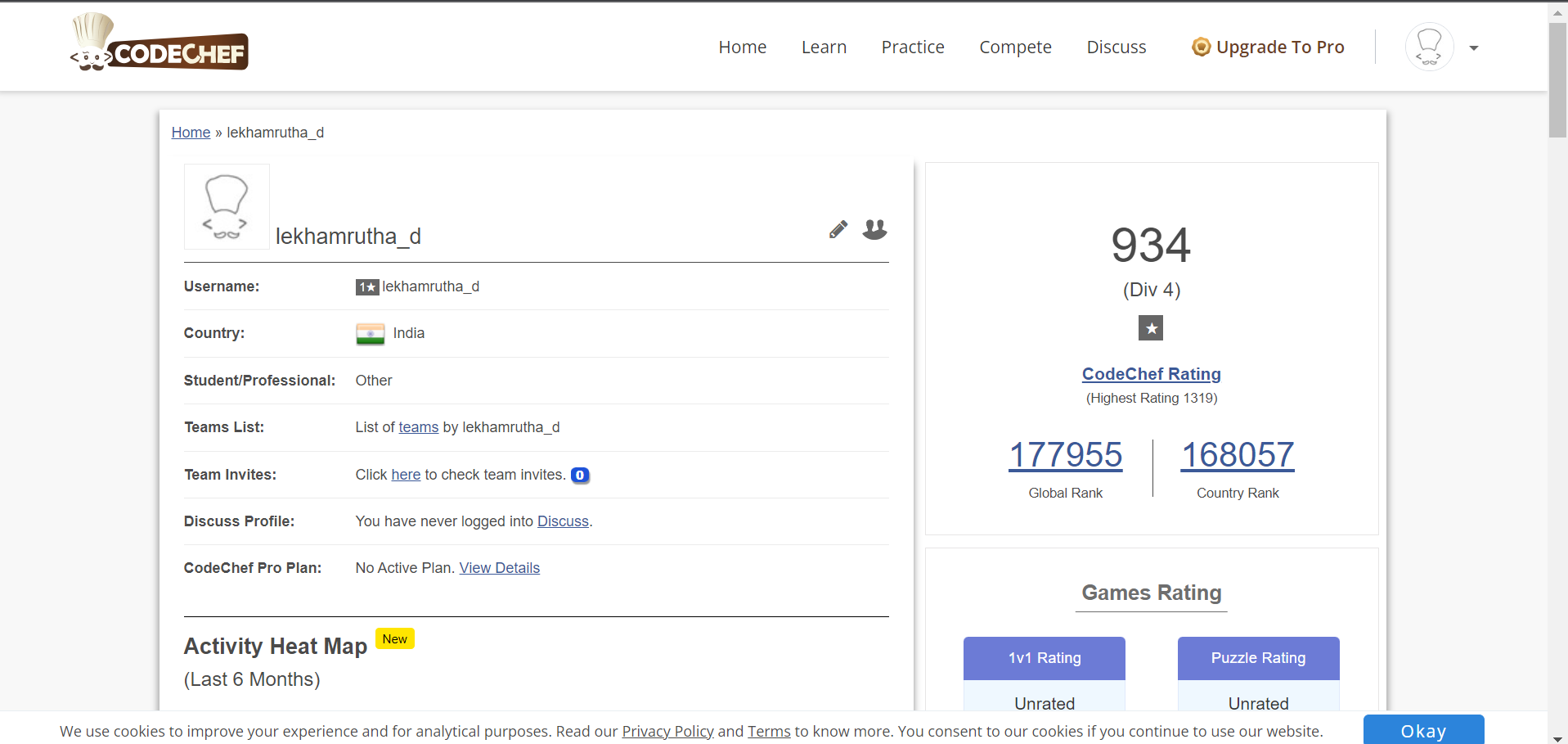Click 'here' to check team invites
Viewport: 1568px width, 744px height.
(406, 475)
